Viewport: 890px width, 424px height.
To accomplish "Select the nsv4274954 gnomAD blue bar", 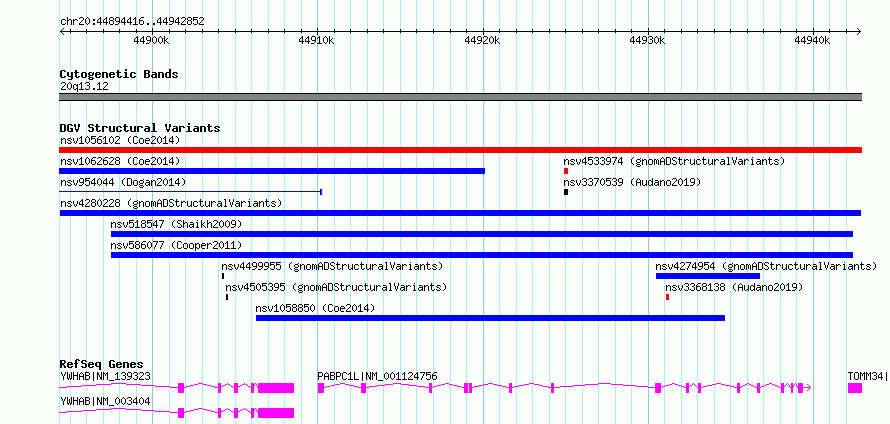I will tap(708, 276).
